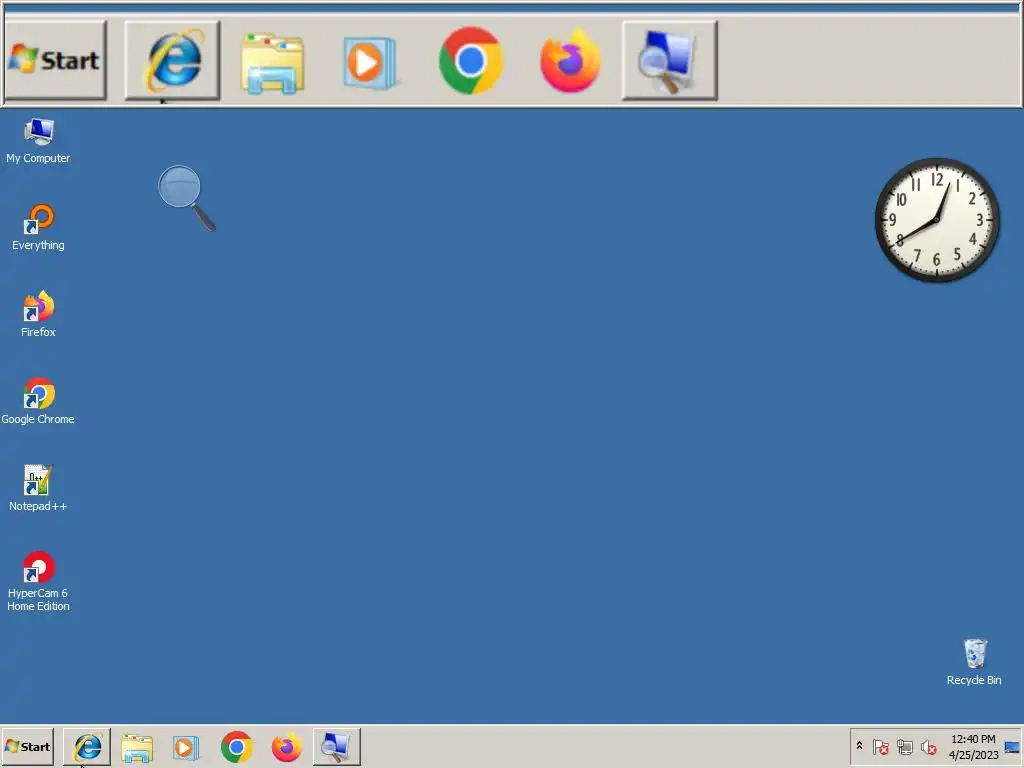Click the enlarged Internet Explorer icon in magnifier dock
Image resolution: width=1024 pixels, height=768 pixels.
tap(172, 60)
